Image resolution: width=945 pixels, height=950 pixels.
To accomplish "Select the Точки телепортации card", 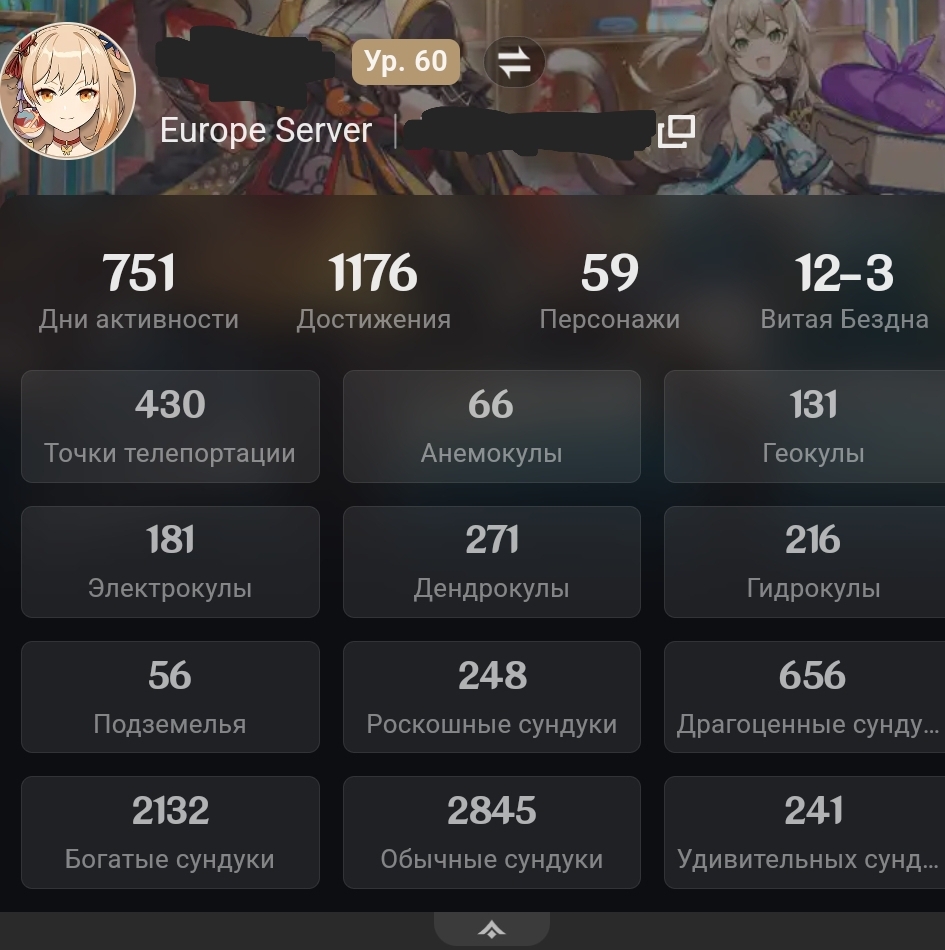I will [170, 427].
